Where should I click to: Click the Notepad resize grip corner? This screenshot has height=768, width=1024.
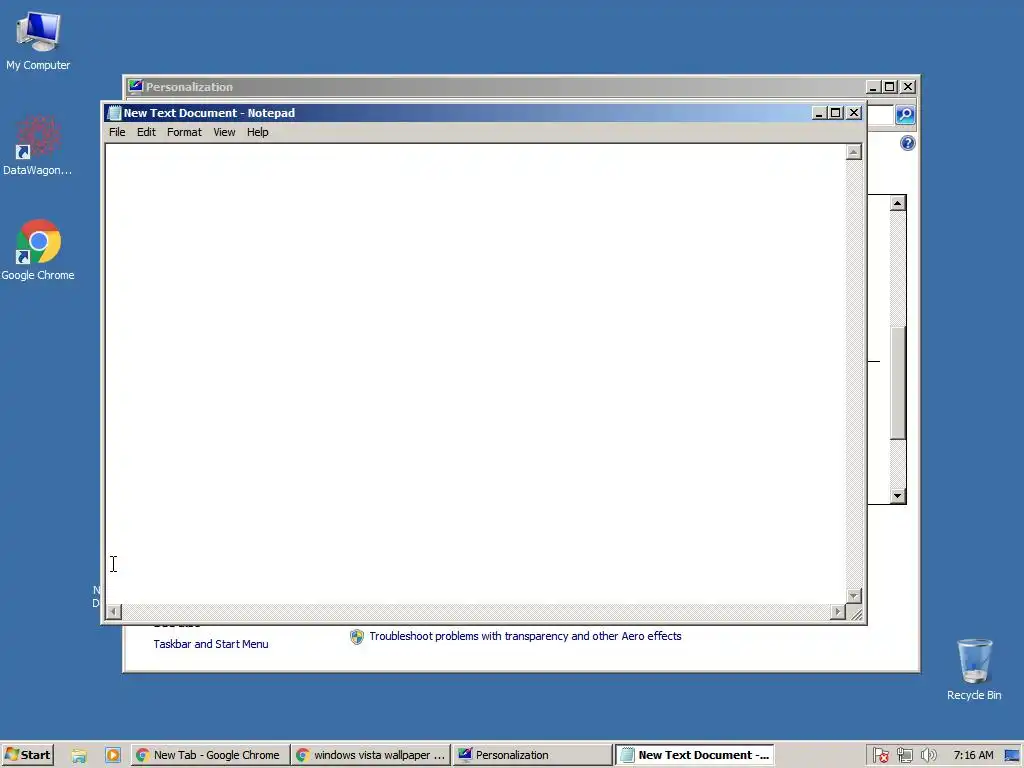click(x=856, y=613)
